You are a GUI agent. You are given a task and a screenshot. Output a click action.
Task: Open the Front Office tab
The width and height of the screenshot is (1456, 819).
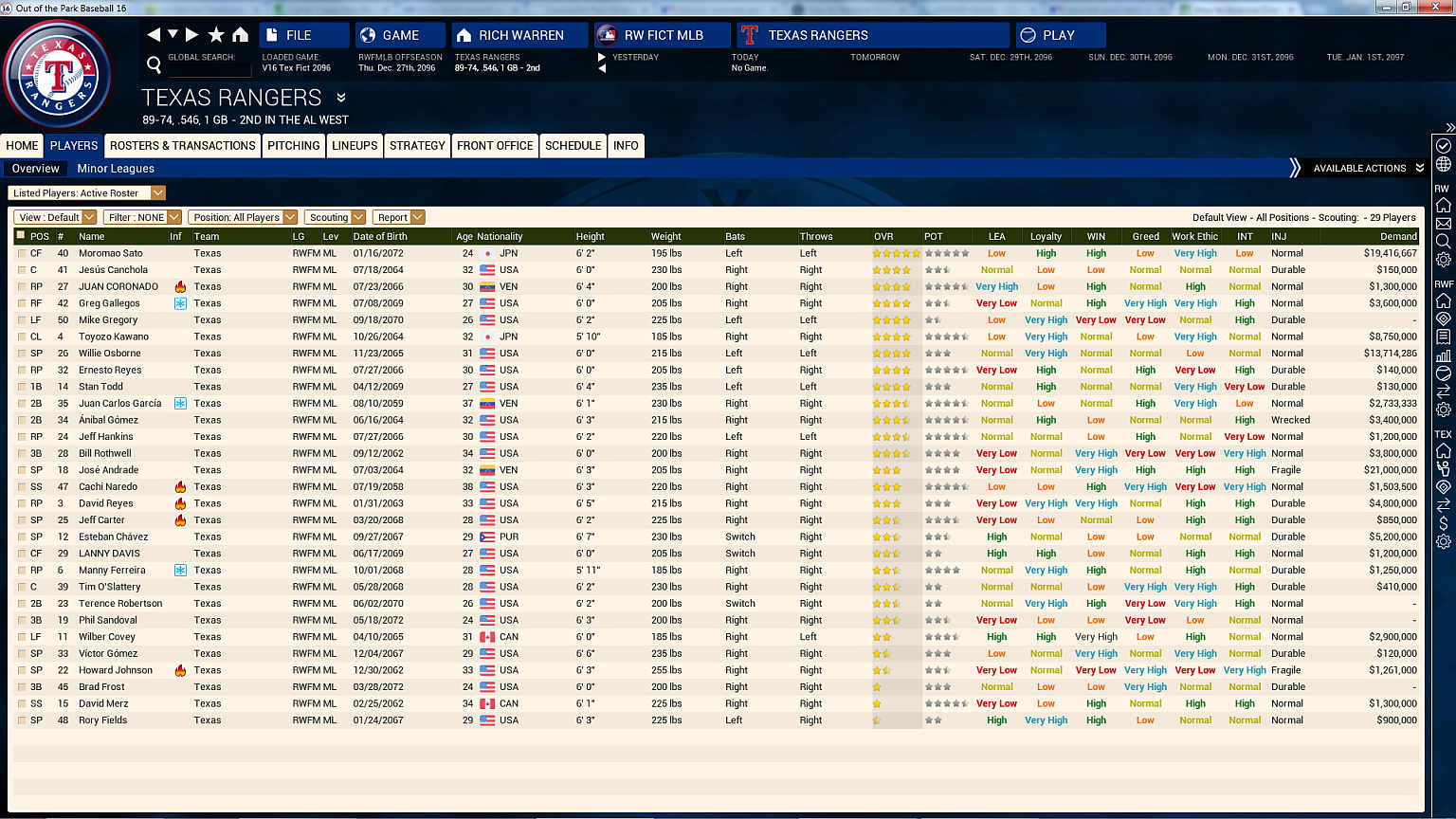click(495, 145)
